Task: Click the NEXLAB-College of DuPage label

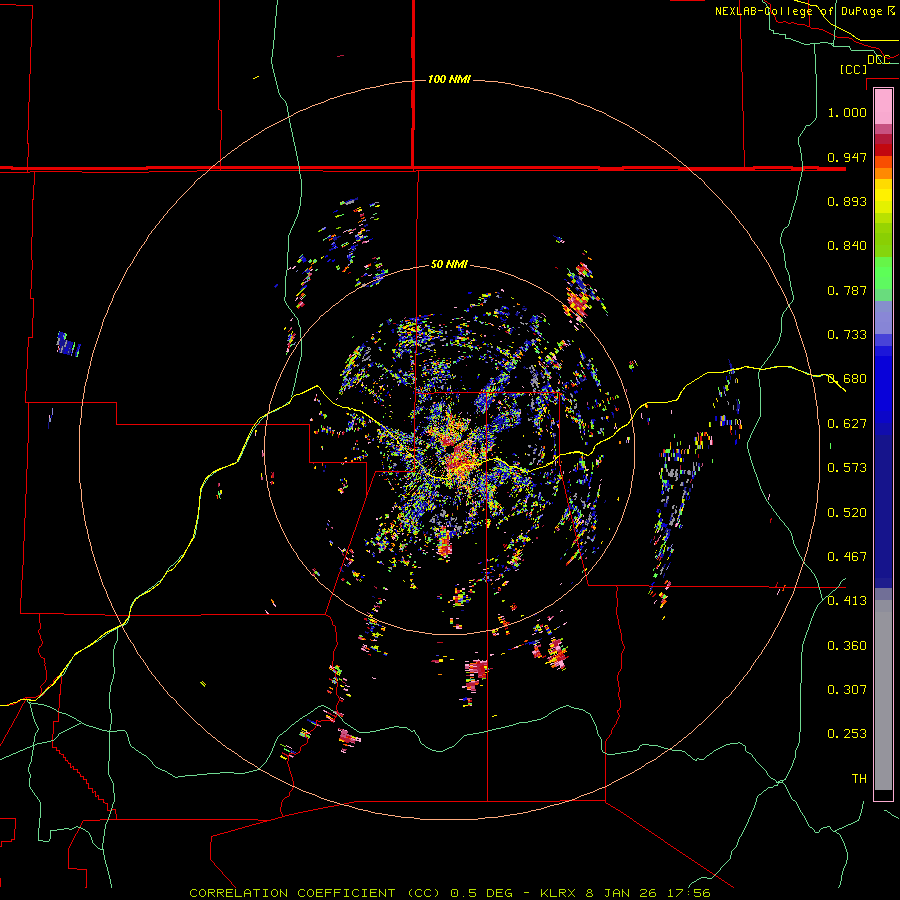Action: pos(804,11)
